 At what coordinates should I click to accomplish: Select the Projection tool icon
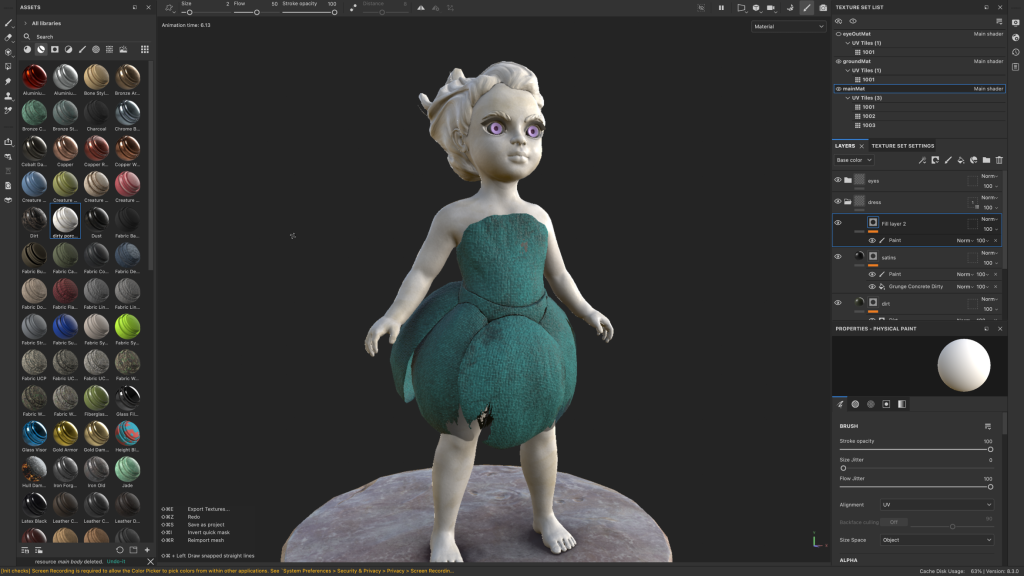click(x=8, y=52)
